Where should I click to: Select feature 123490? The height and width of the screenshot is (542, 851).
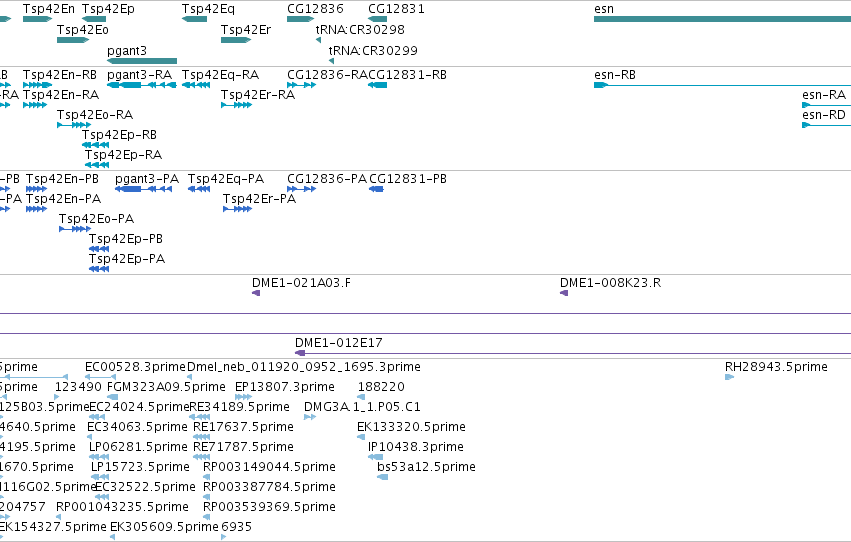pos(57,397)
